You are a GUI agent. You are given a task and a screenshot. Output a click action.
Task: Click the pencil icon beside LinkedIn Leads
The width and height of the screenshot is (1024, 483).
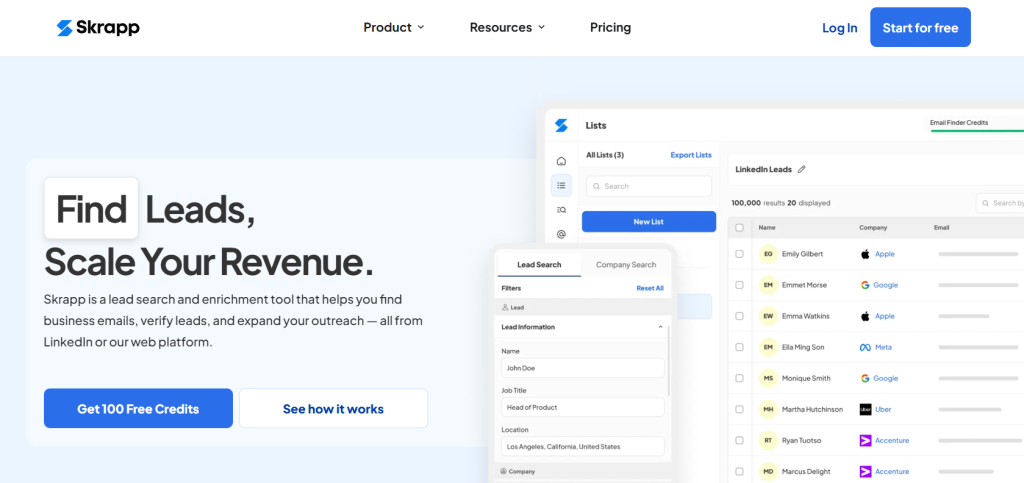point(801,170)
